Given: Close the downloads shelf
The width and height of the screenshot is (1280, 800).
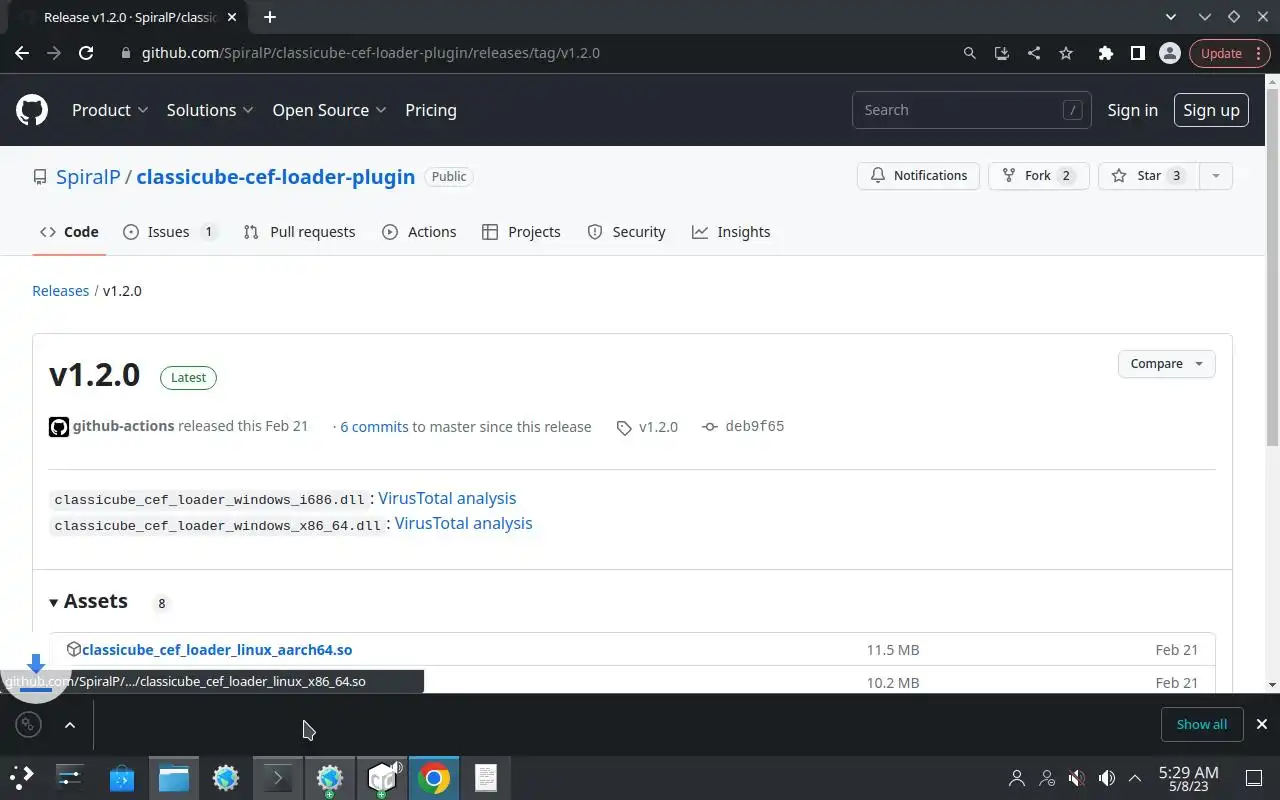Looking at the screenshot, I should (1262, 724).
